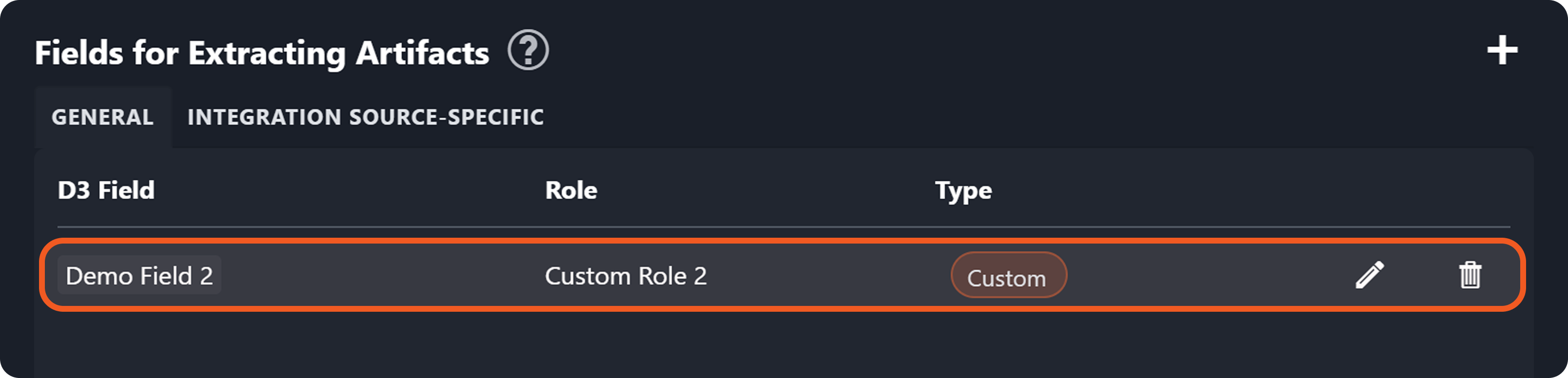Click the plus icon to add a field
1568x378 pixels.
pos(1502,51)
